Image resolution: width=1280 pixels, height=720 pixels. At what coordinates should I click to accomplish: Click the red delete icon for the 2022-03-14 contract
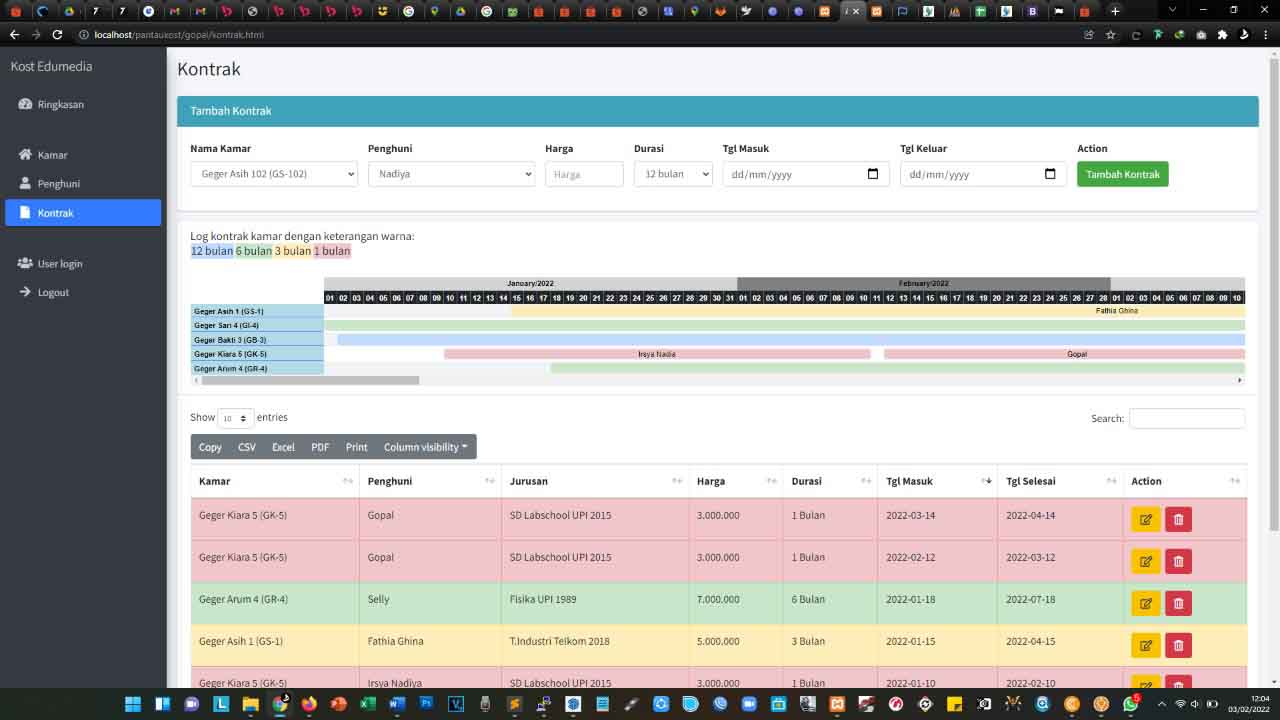pos(1178,520)
